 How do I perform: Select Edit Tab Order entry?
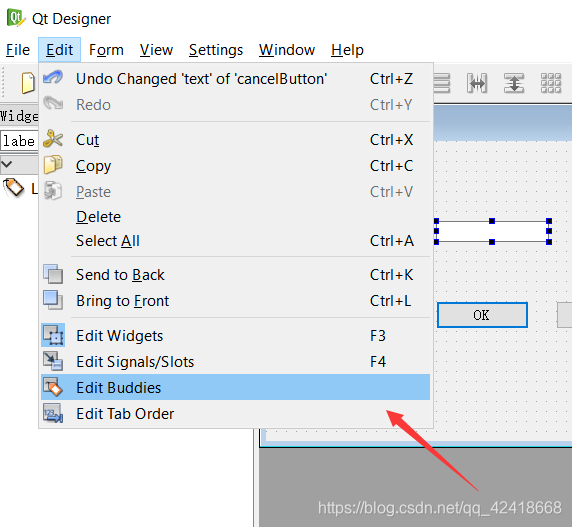236,414
